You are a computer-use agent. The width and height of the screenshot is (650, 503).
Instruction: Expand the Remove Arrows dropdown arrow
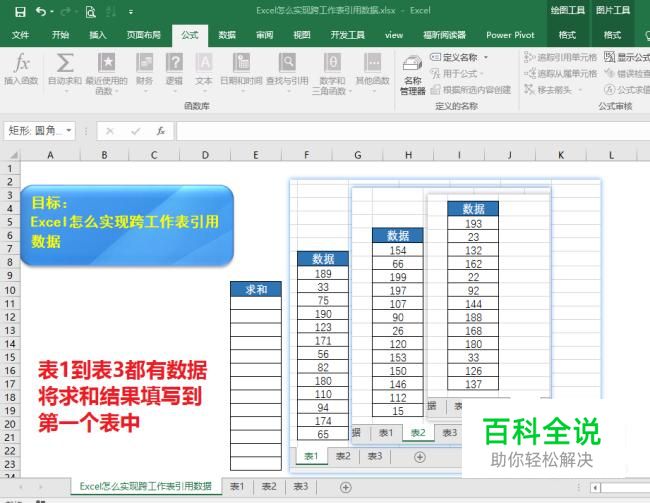click(580, 90)
